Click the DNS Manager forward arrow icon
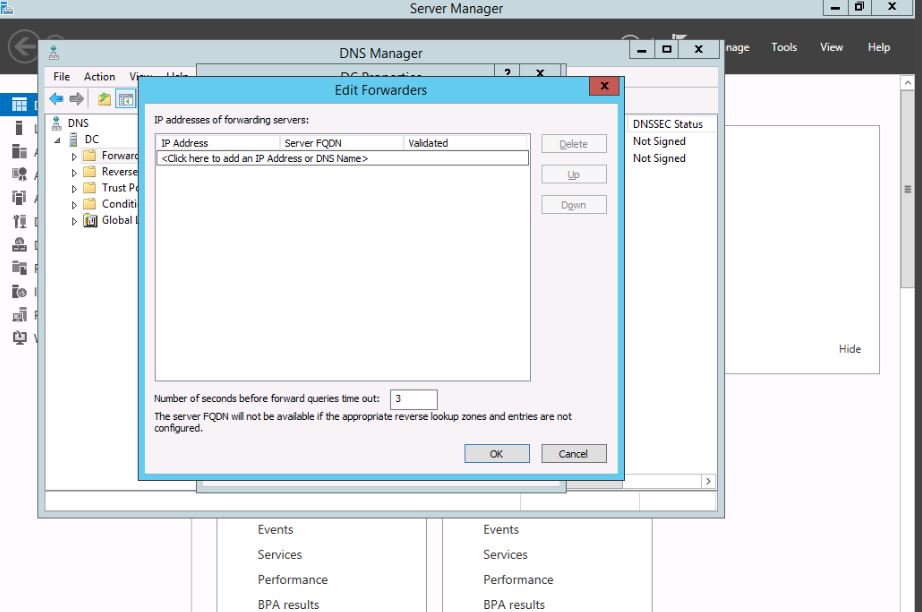The height and width of the screenshot is (612, 922). click(x=77, y=99)
